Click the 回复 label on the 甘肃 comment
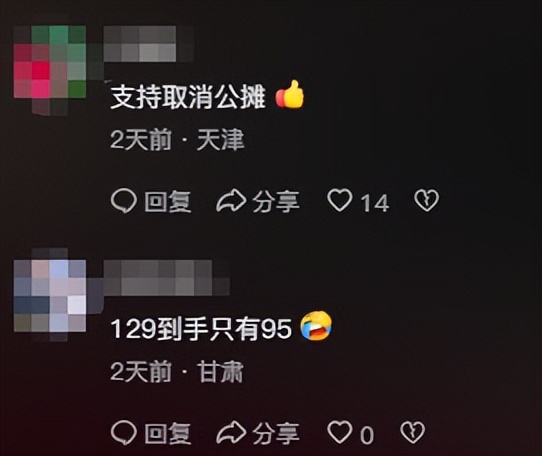Image resolution: width=542 pixels, height=456 pixels. point(168,433)
